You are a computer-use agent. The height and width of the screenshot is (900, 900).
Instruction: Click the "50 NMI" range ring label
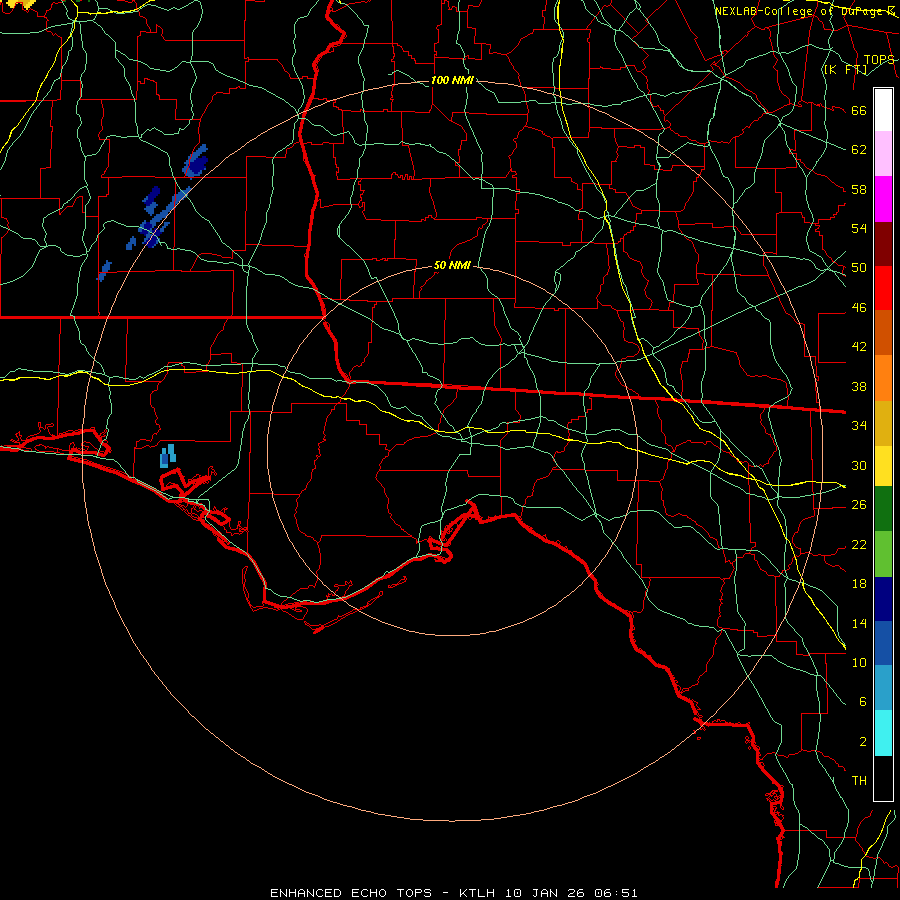click(452, 265)
